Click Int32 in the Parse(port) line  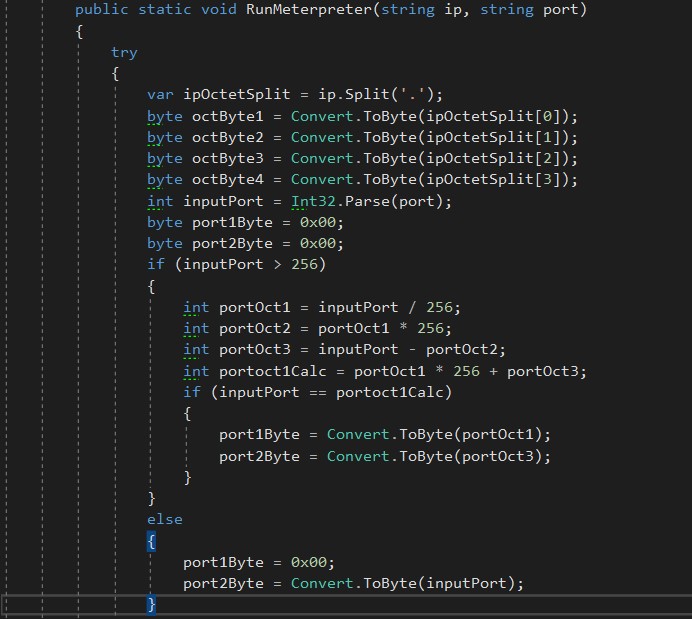click(x=313, y=202)
